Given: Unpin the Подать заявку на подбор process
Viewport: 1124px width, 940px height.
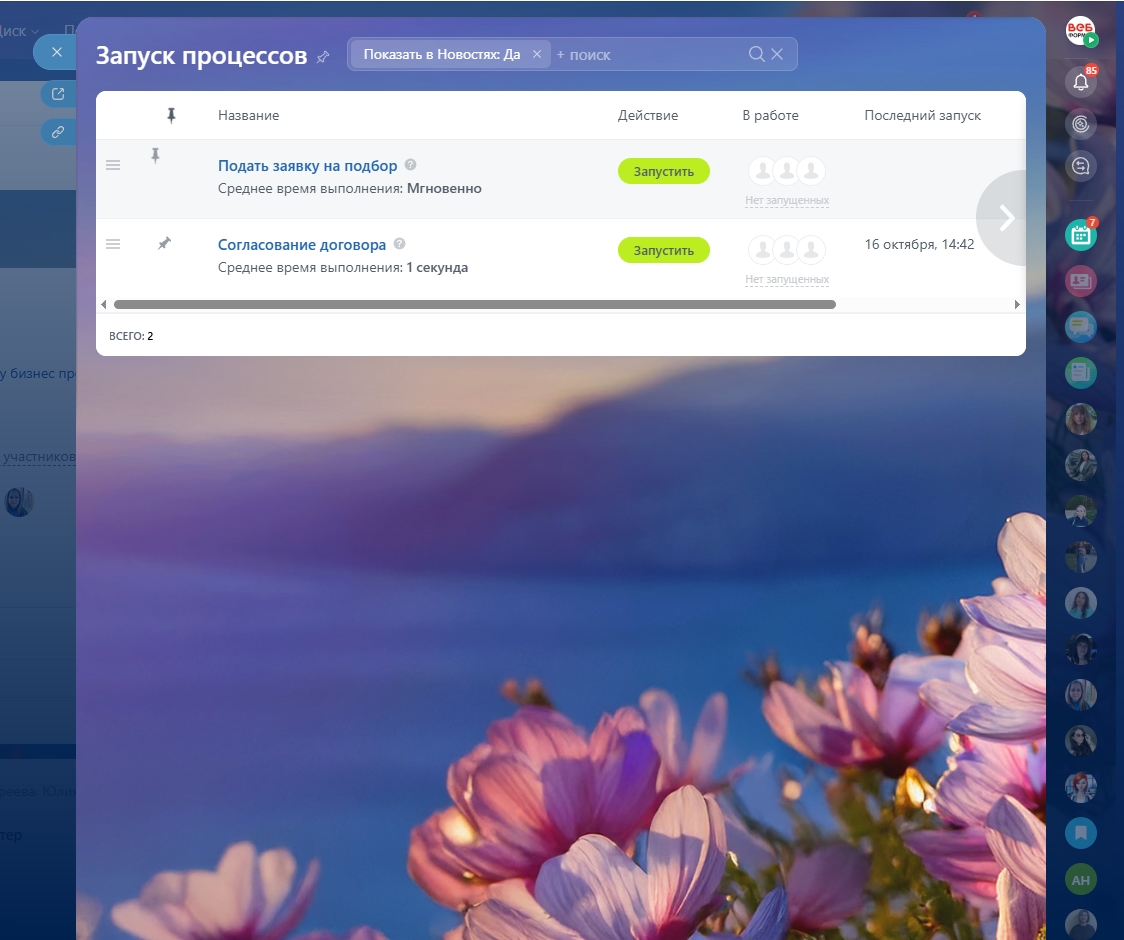Looking at the screenshot, I should click(x=155, y=156).
